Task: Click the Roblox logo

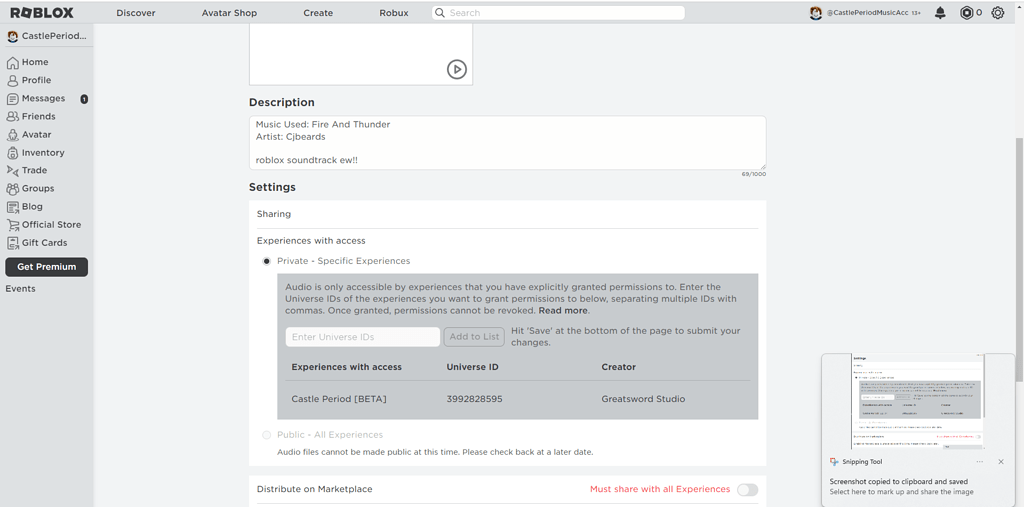Action: point(41,13)
